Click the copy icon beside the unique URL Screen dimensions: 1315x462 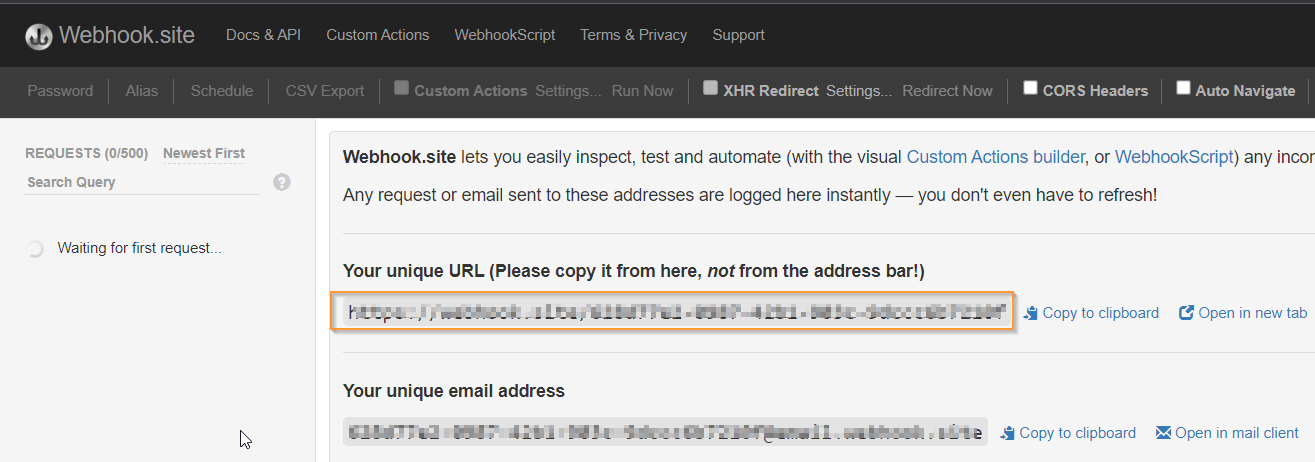pos(1031,313)
